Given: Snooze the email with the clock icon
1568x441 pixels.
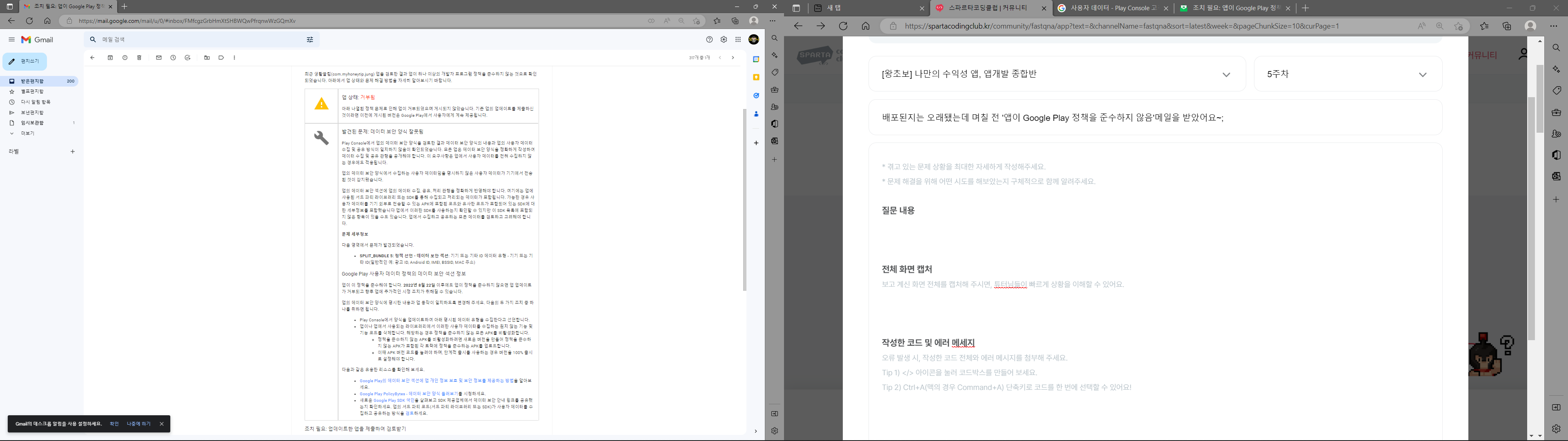Looking at the screenshot, I should (x=174, y=58).
